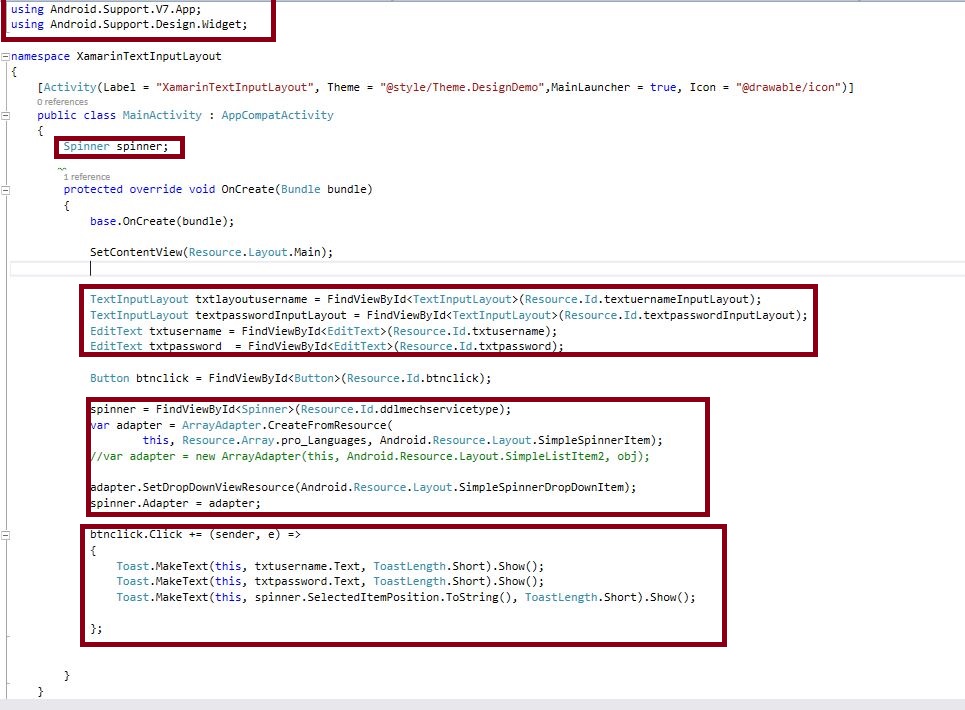Image resolution: width=965 pixels, height=710 pixels.
Task: Collapse the XamarinTextInputLayout namespace block
Action: tap(6, 57)
